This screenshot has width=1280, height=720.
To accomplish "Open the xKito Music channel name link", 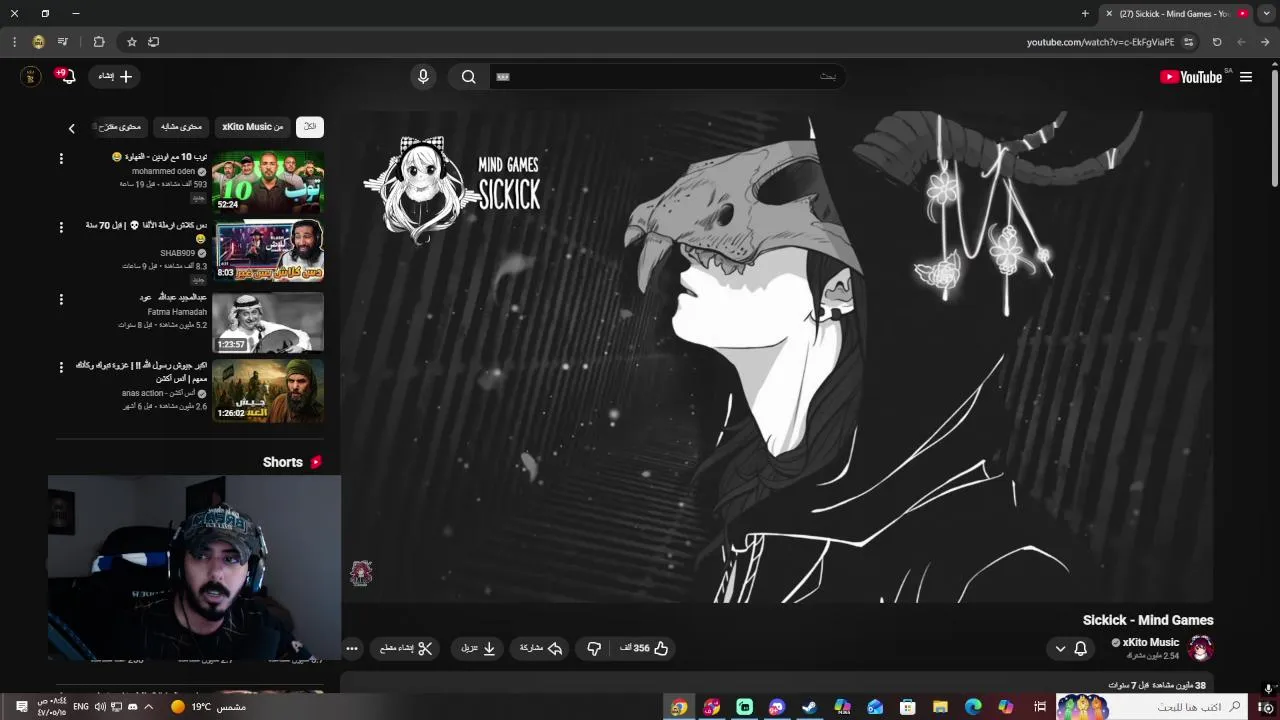I will pyautogui.click(x=1151, y=642).
